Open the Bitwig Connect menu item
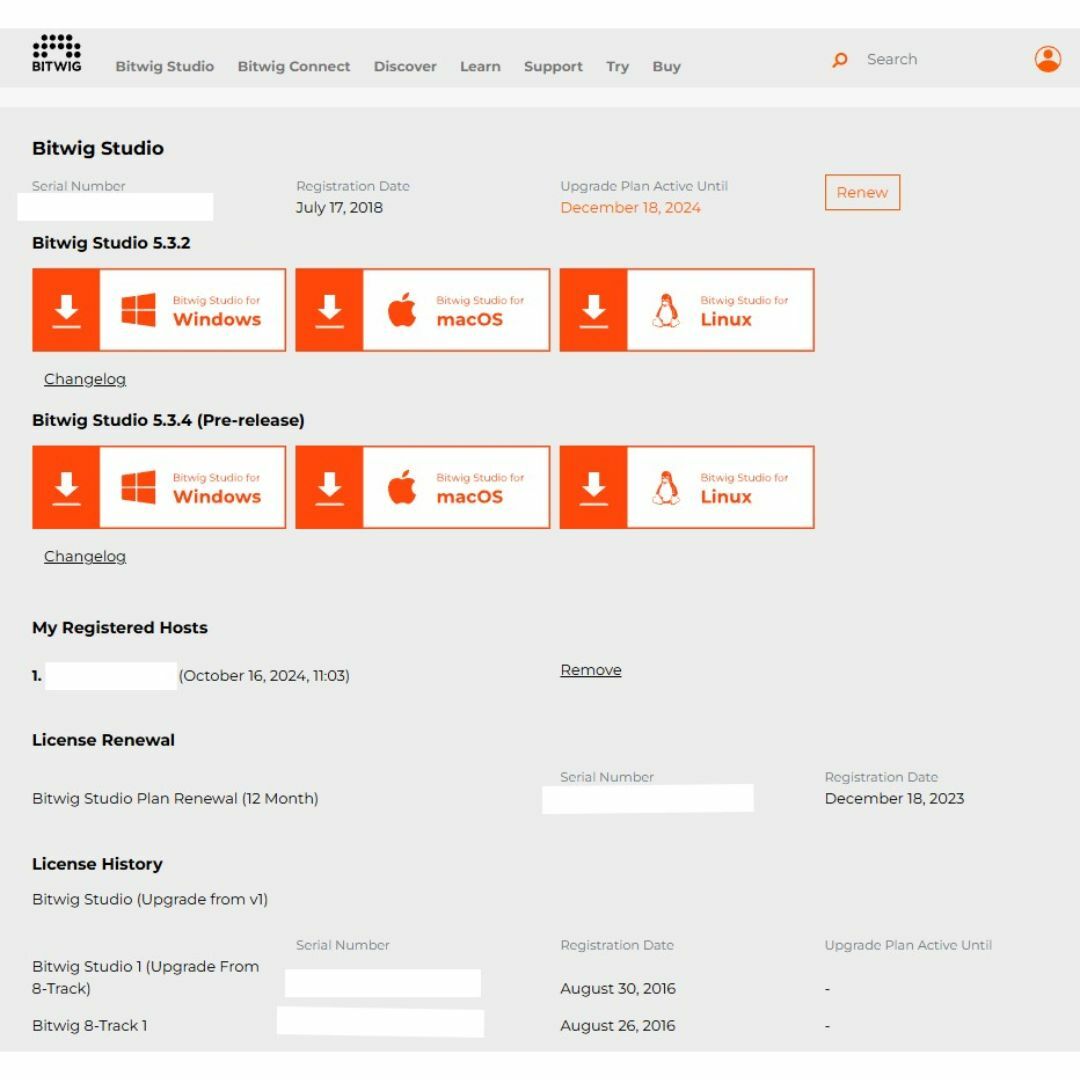The image size is (1080, 1080). 294,66
